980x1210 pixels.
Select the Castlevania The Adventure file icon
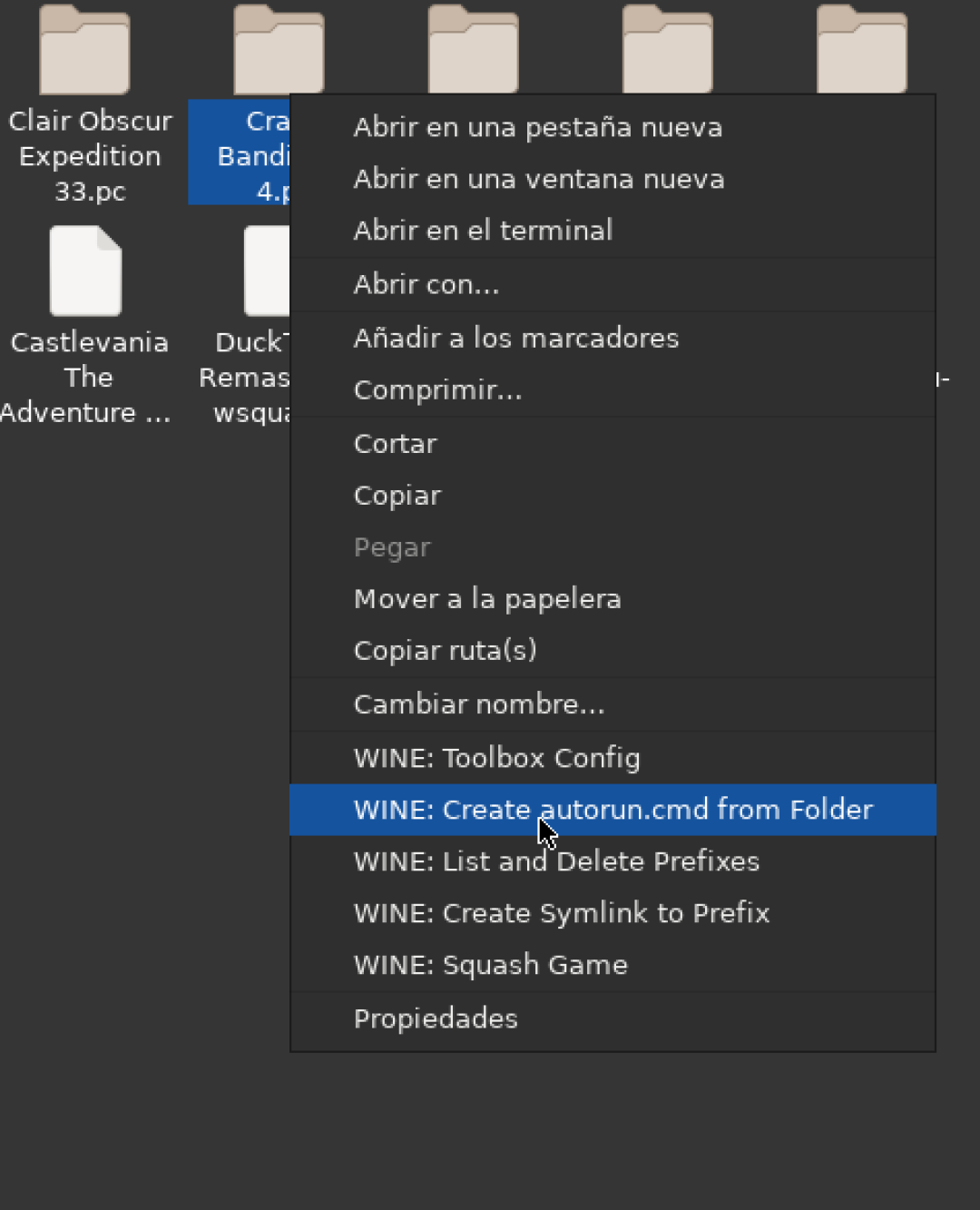(x=85, y=271)
